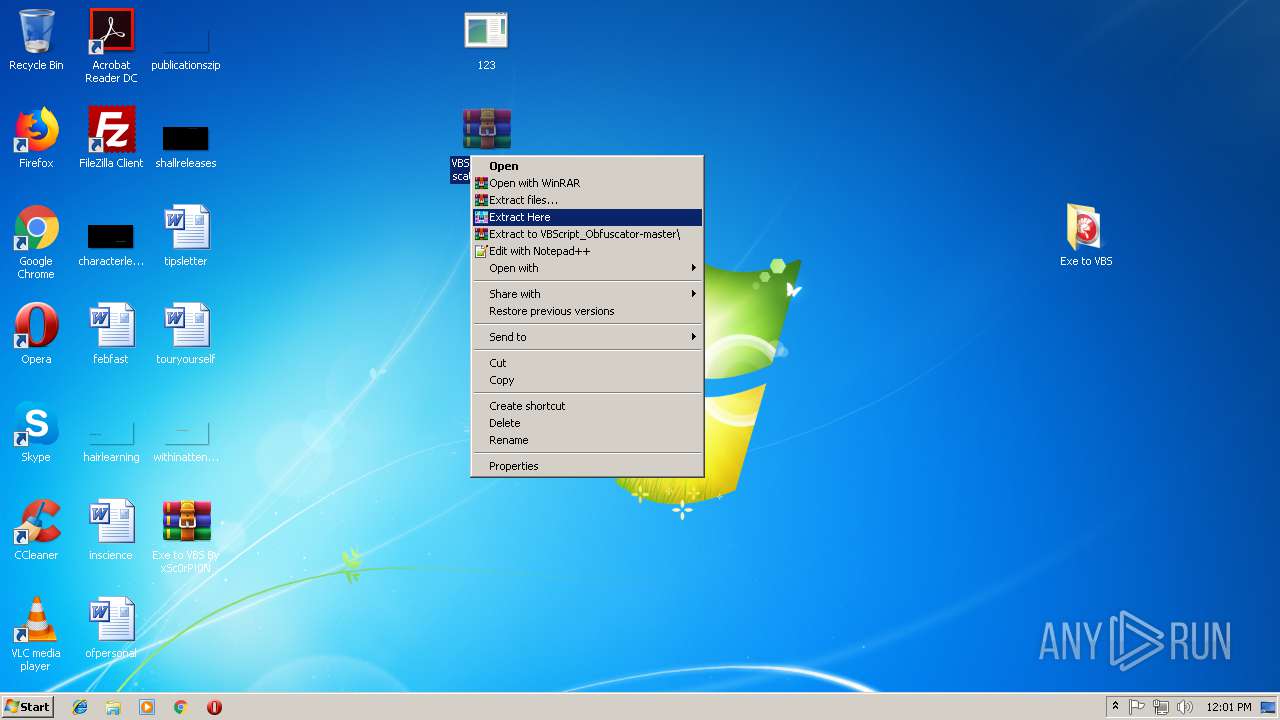Open the 12:01 PM clock
The image size is (1280, 720).
click(1229, 707)
